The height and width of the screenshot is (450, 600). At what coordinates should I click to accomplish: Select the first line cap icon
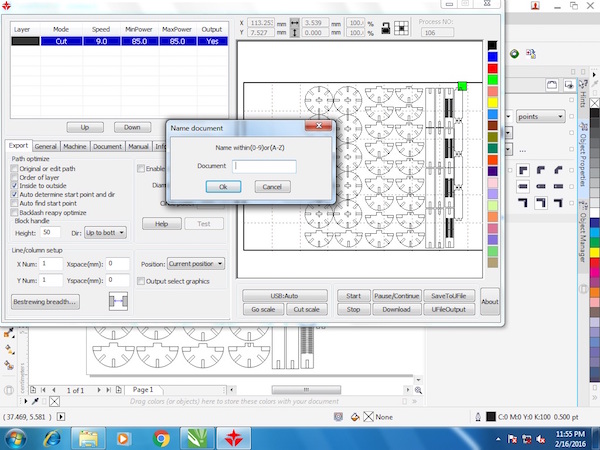(x=523, y=186)
